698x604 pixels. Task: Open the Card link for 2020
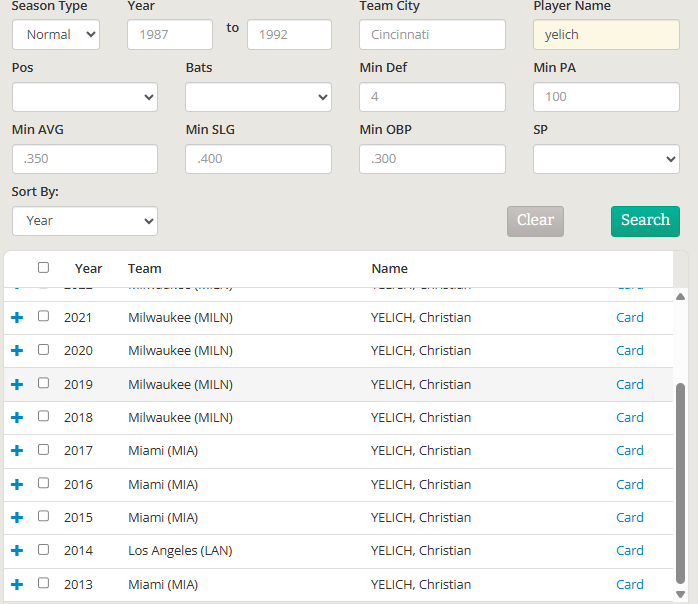629,350
